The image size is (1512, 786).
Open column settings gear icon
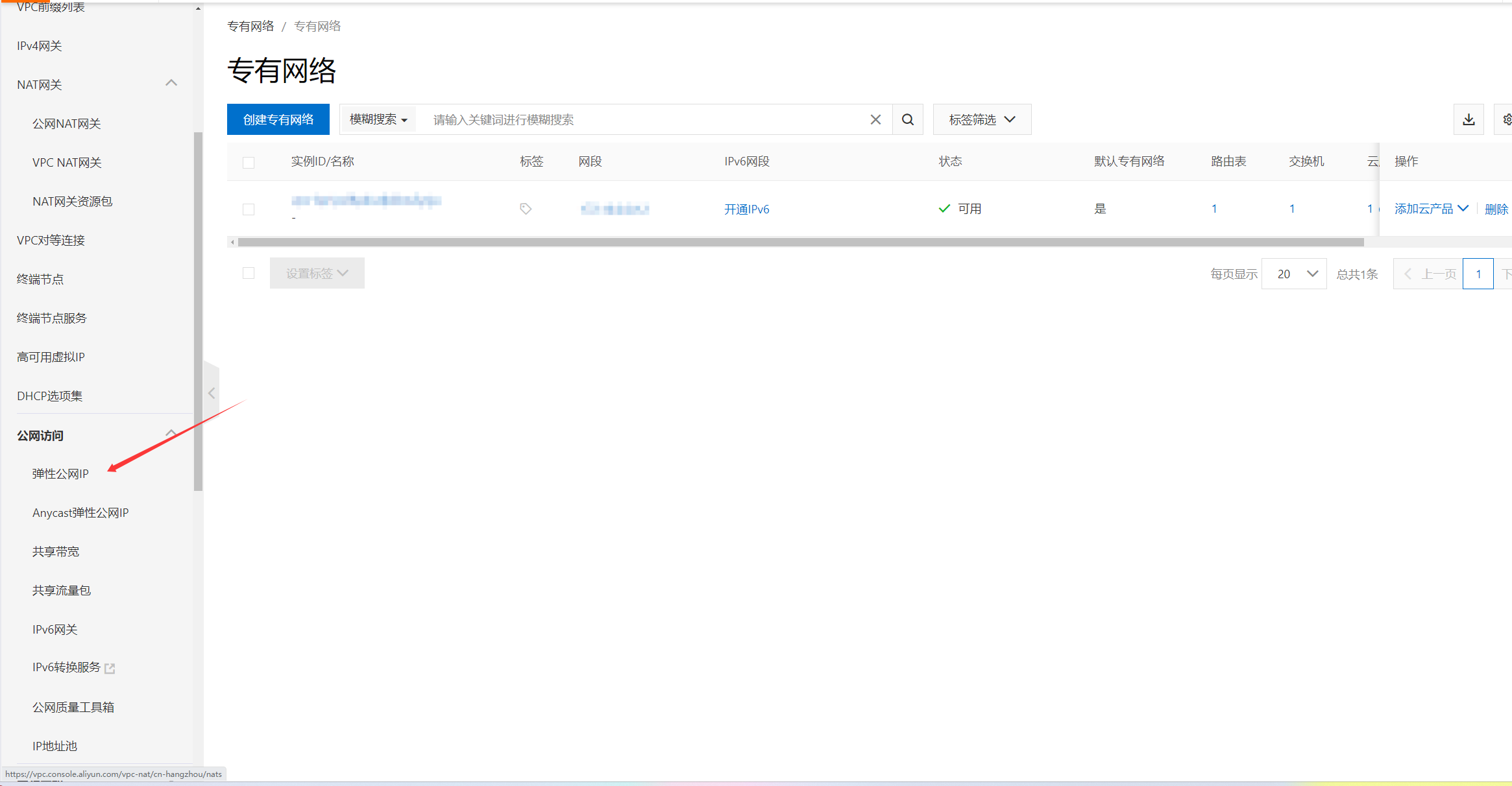[1507, 119]
